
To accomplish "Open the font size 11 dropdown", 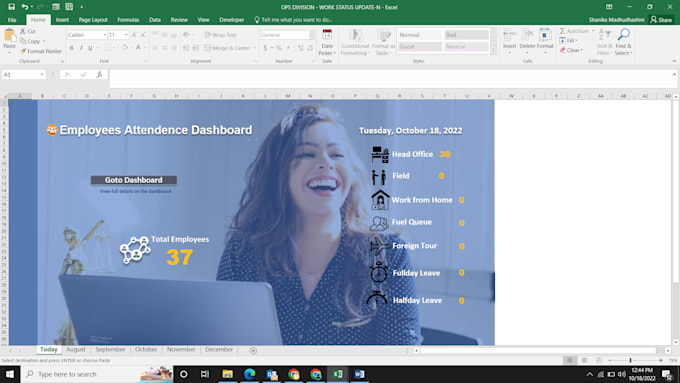I will pos(126,35).
